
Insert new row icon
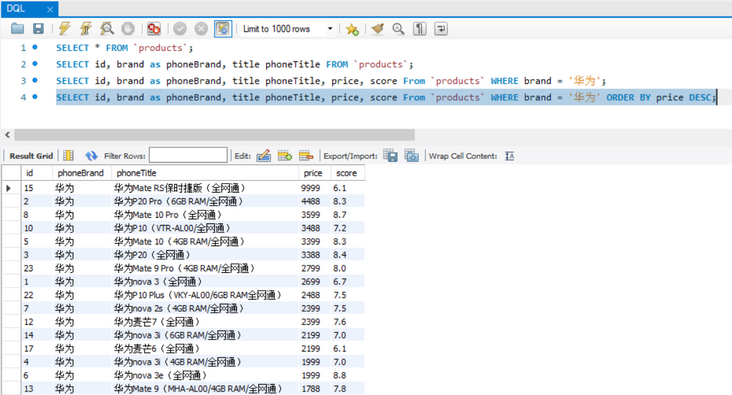[285, 155]
